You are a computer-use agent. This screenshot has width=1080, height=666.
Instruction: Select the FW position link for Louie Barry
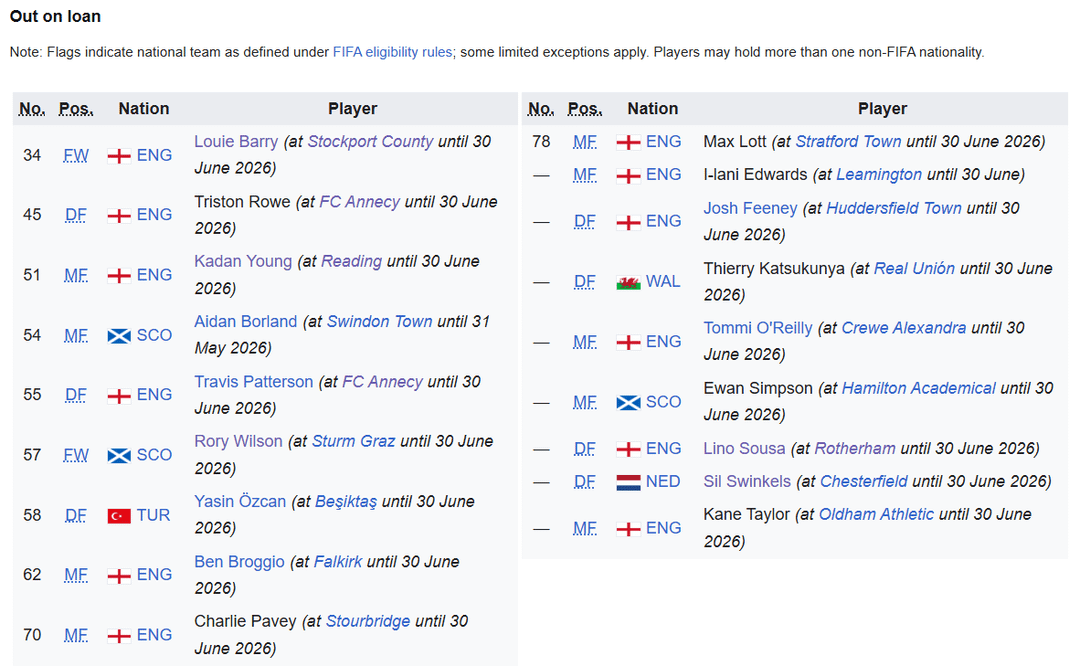point(76,155)
